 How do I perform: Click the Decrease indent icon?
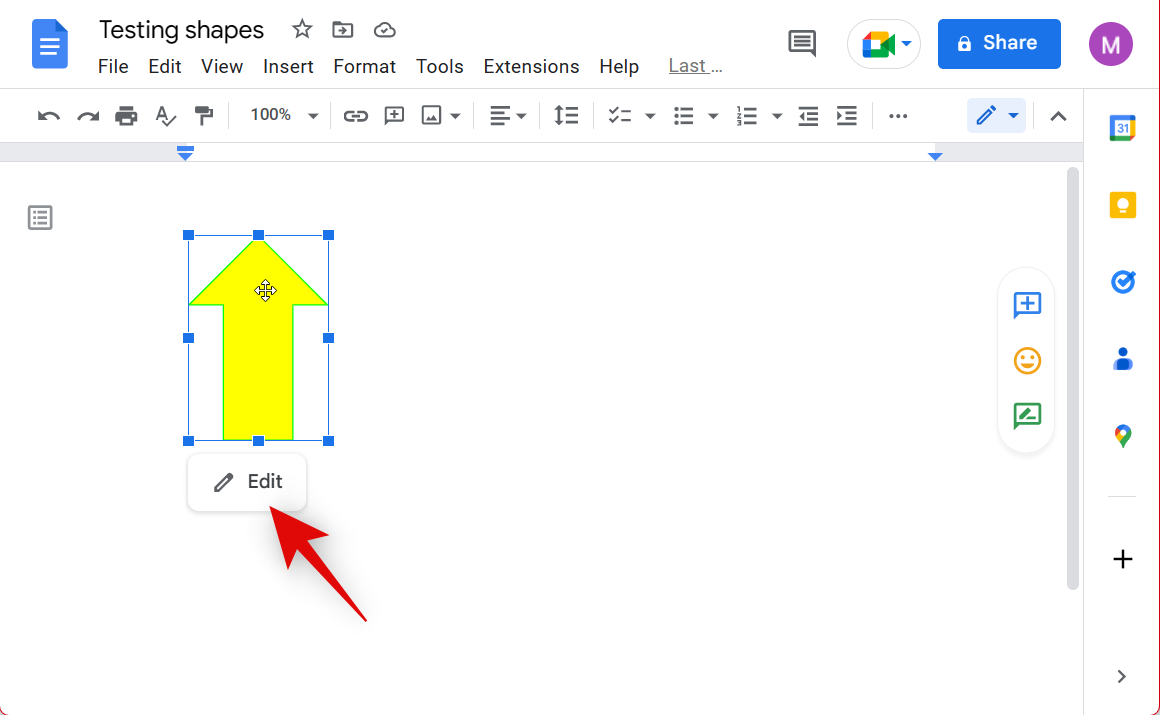coord(808,116)
